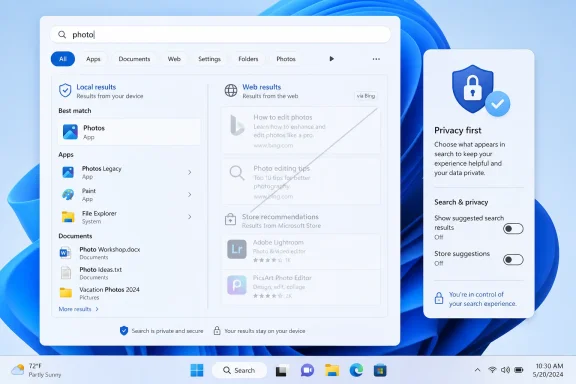Viewport: 576px width, 384px height.
Task: Open the Chat app on taskbar
Action: [307, 370]
